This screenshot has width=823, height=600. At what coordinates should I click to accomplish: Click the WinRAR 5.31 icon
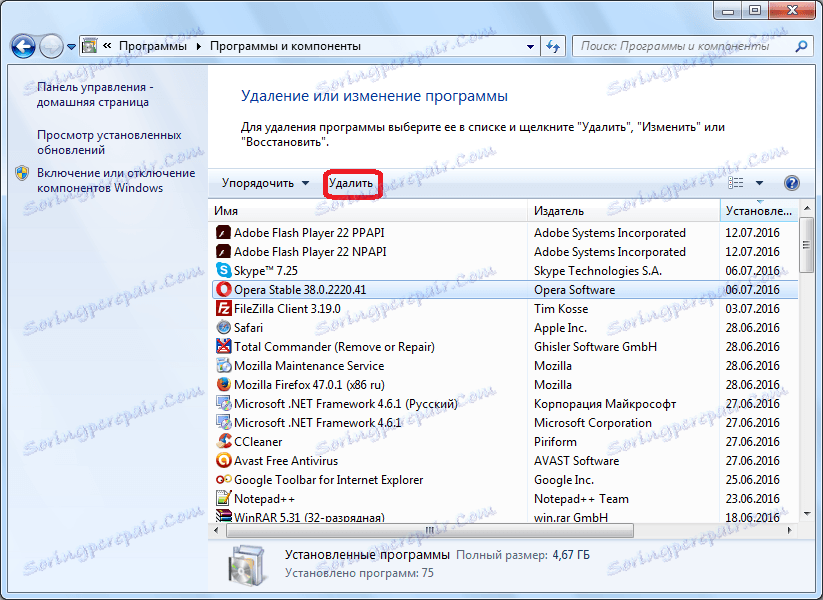click(x=224, y=516)
